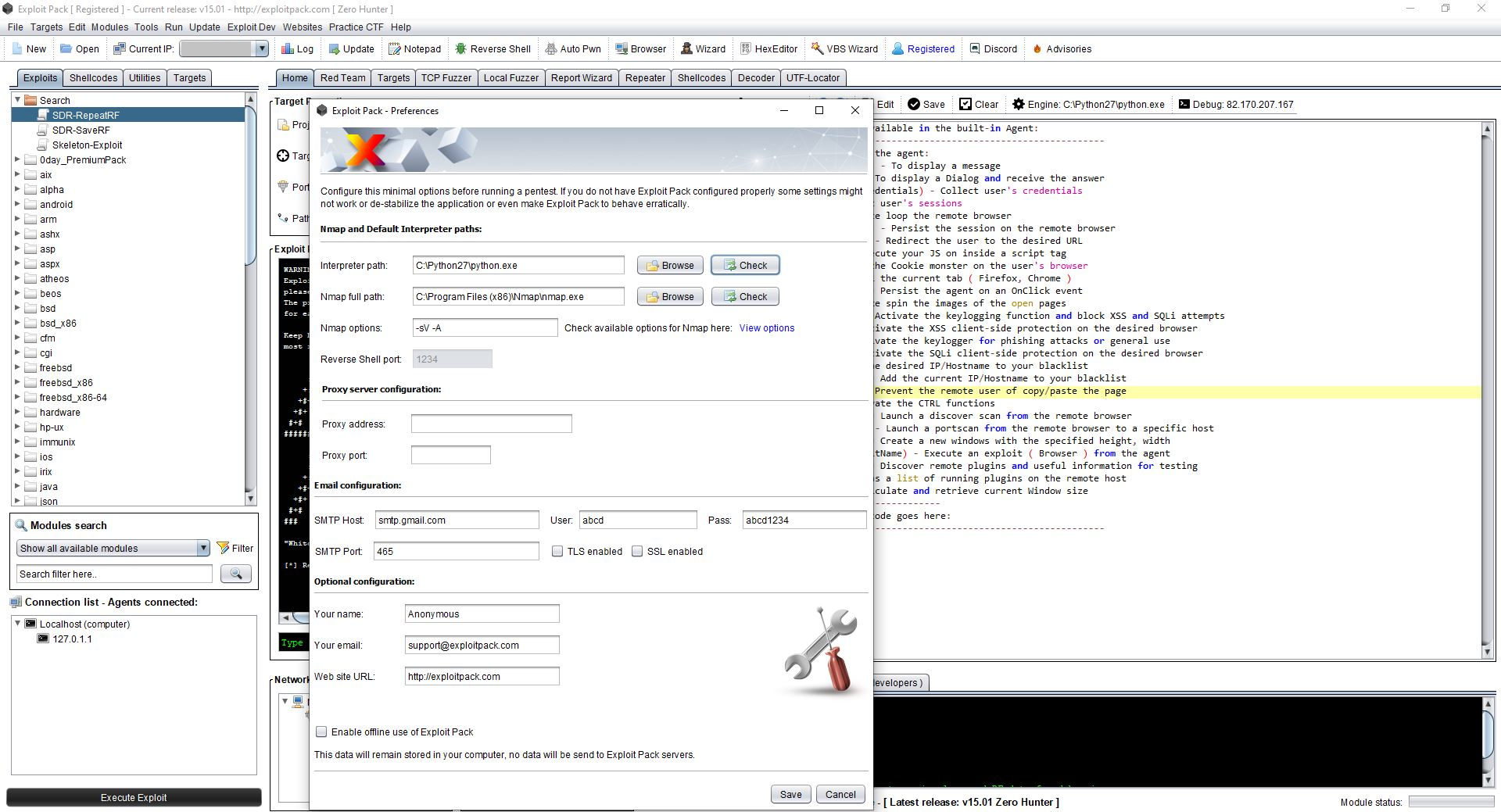The height and width of the screenshot is (812, 1501).
Task: Open the Current IP dropdown
Action: pyautogui.click(x=262, y=48)
